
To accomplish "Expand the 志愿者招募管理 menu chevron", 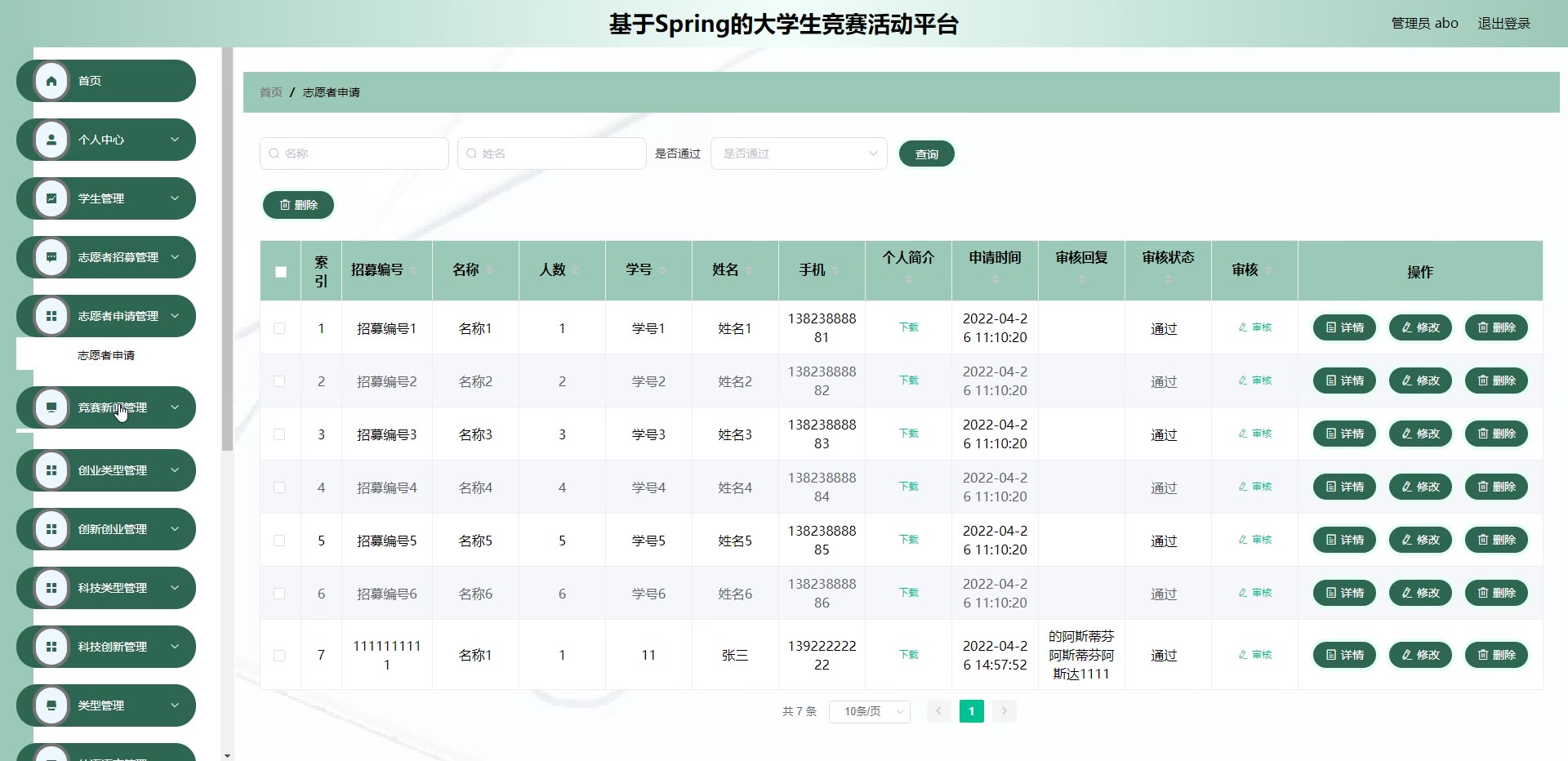I will 175,257.
